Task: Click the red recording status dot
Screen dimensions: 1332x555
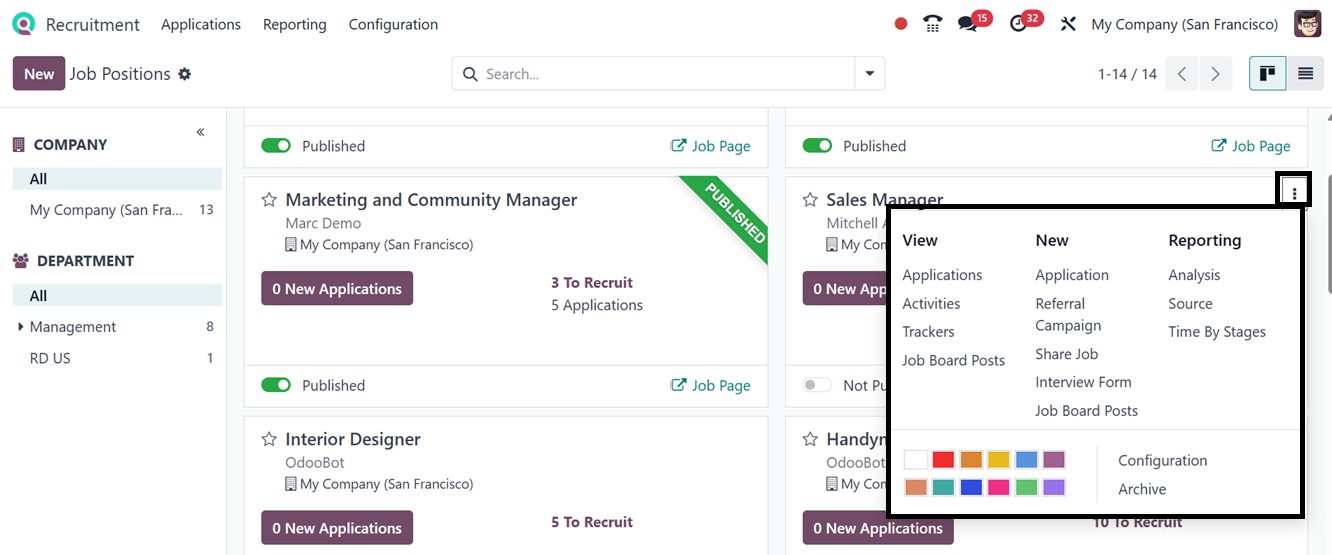Action: (x=901, y=24)
